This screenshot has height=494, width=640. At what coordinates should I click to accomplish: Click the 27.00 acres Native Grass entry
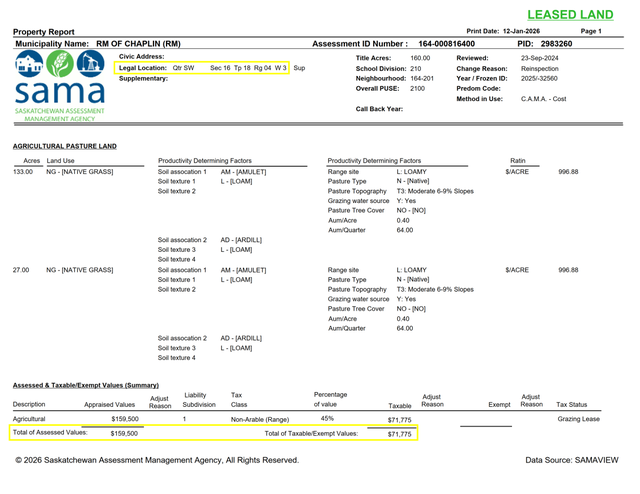65,270
